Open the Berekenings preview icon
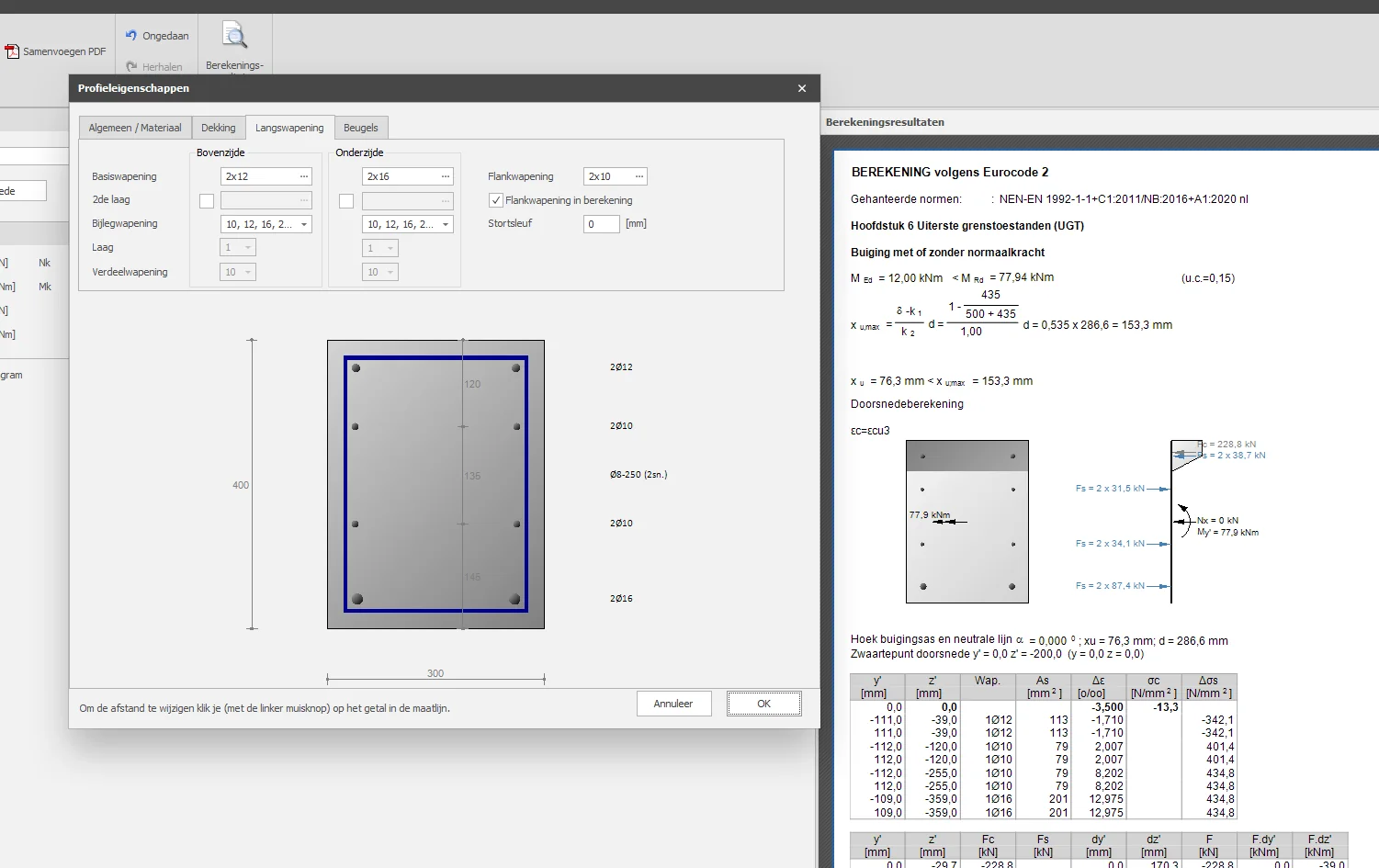 [235, 35]
